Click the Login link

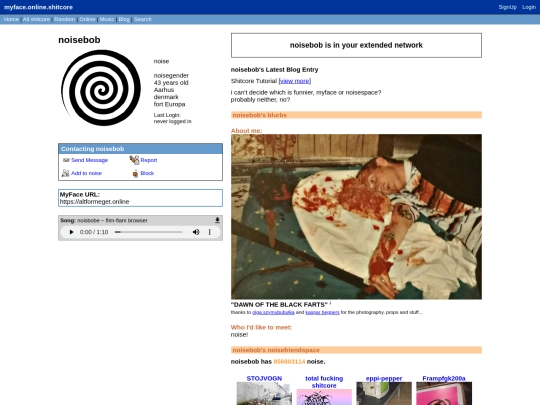[529, 7]
